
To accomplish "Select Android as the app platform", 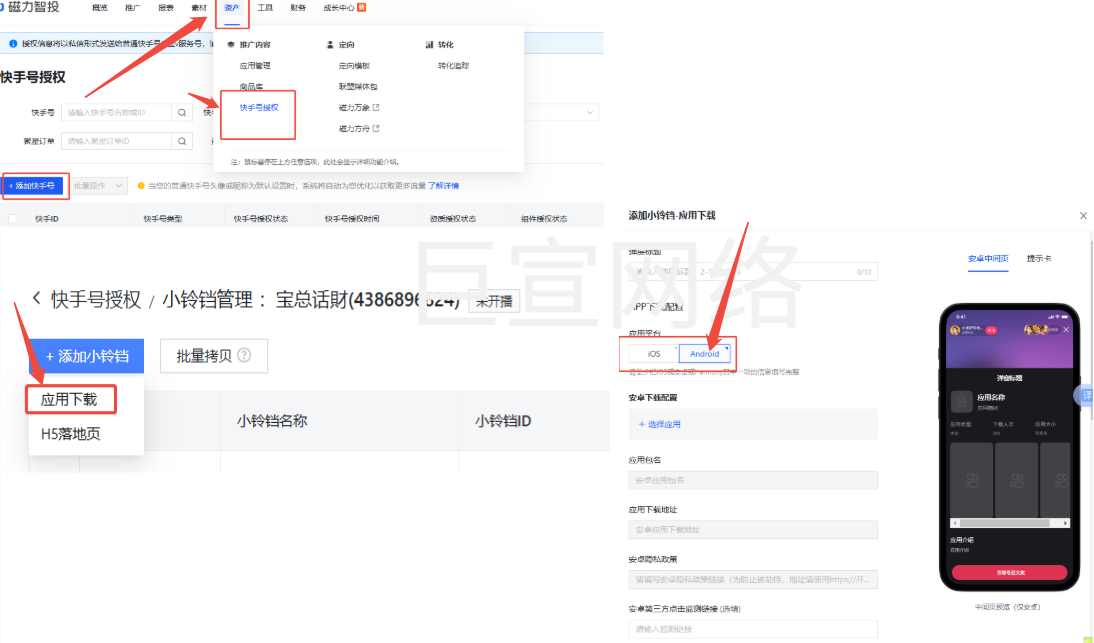I will coord(704,354).
